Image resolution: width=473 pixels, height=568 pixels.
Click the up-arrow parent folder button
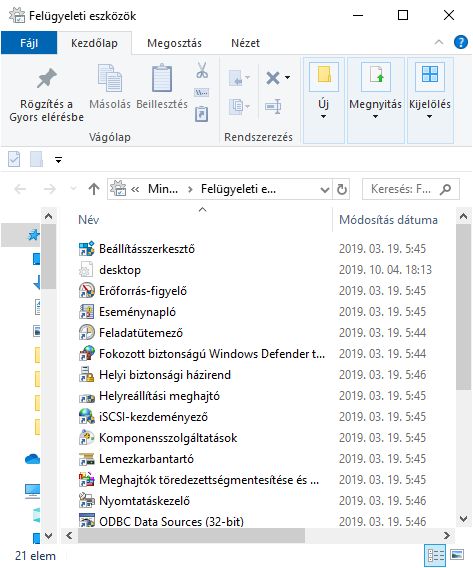(94, 189)
